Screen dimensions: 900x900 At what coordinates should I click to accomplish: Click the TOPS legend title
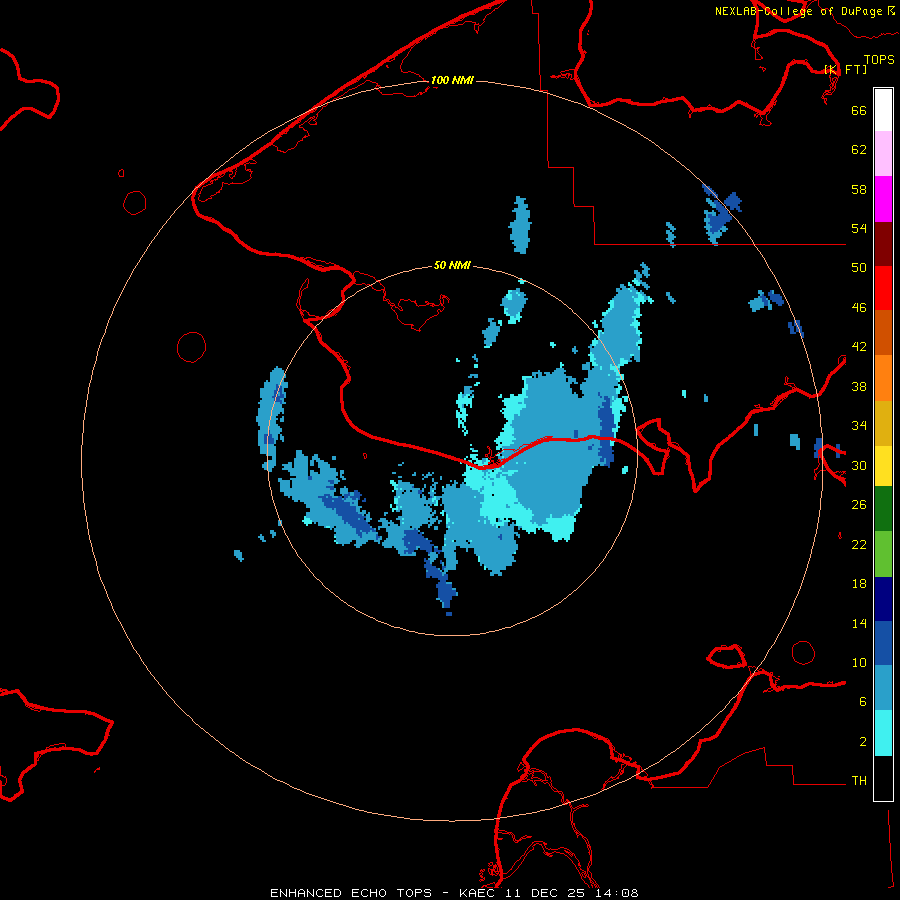[x=879, y=59]
